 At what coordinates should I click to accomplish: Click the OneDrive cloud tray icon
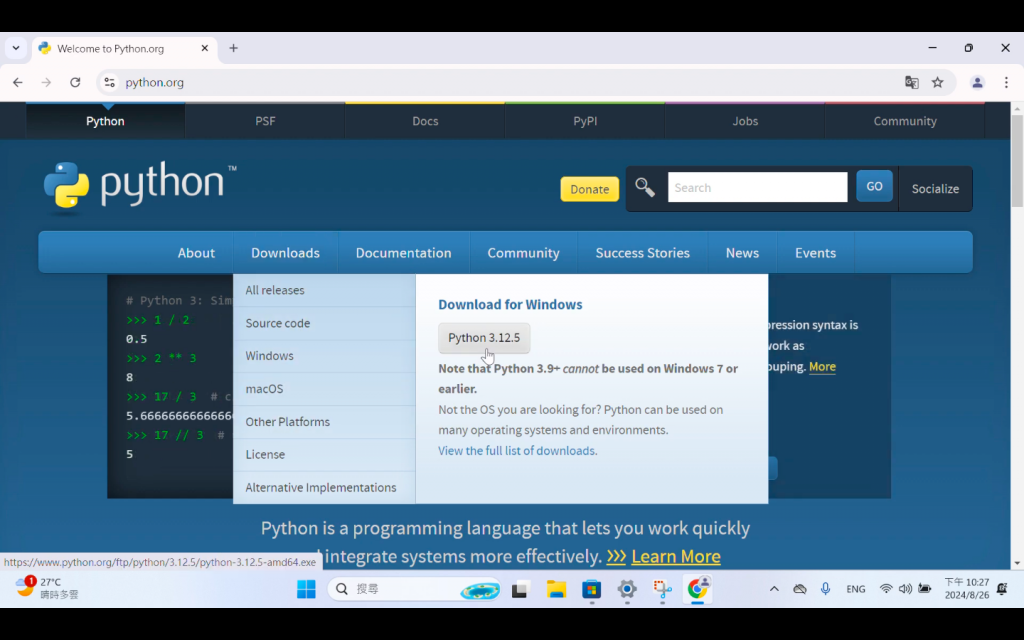[x=800, y=589]
